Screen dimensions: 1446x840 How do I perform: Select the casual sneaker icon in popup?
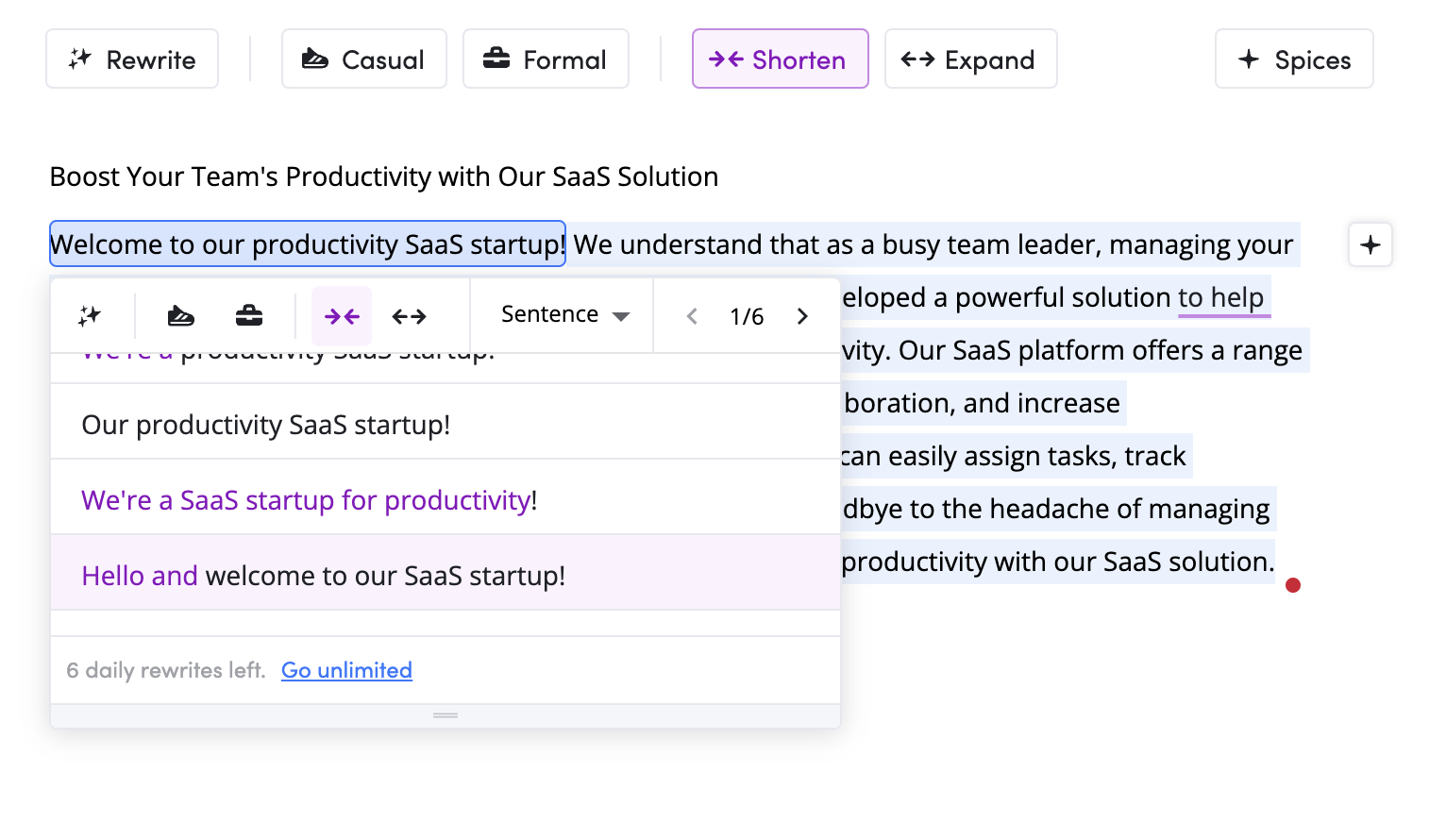tap(180, 316)
